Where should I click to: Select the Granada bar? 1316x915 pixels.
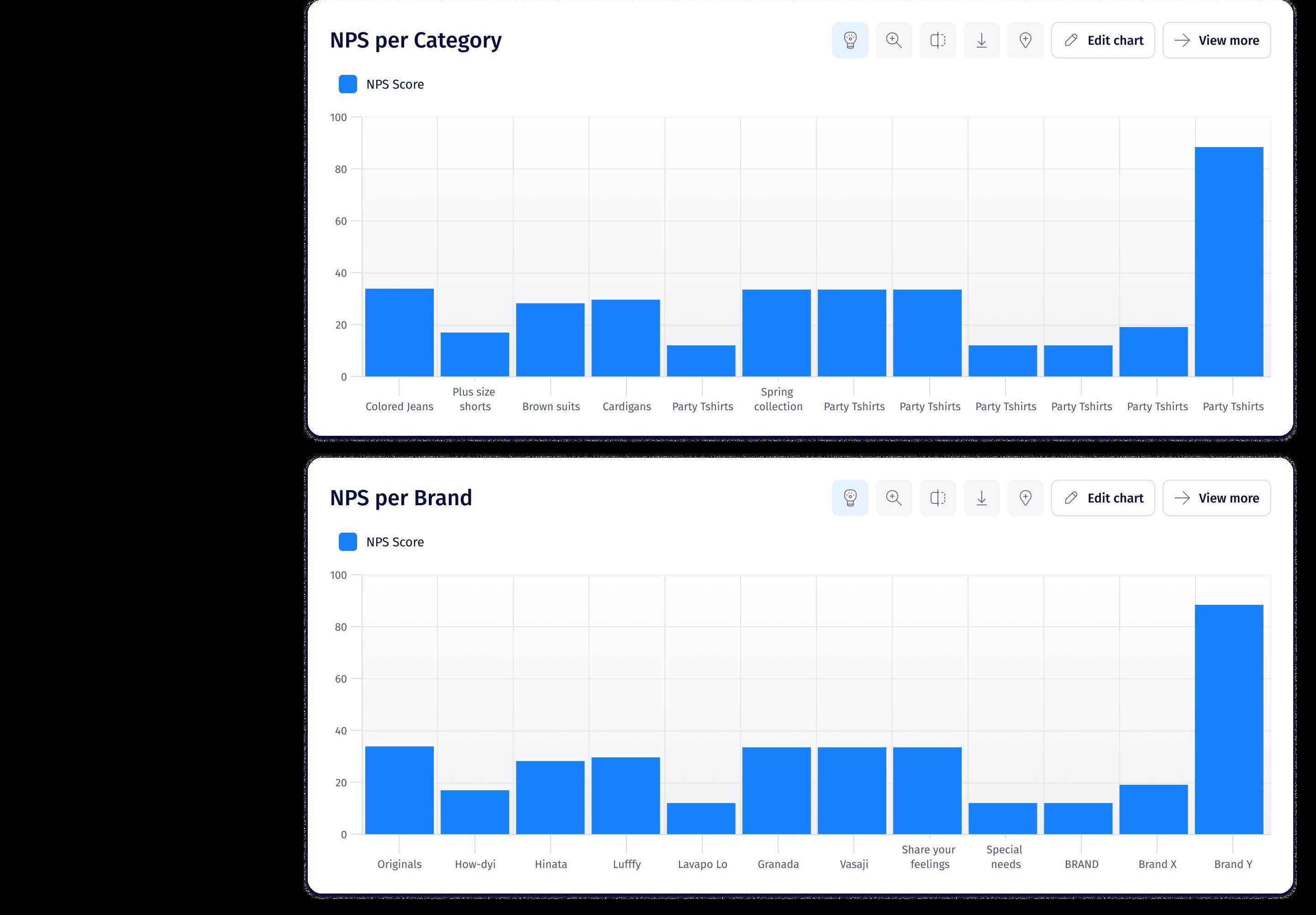(x=777, y=791)
